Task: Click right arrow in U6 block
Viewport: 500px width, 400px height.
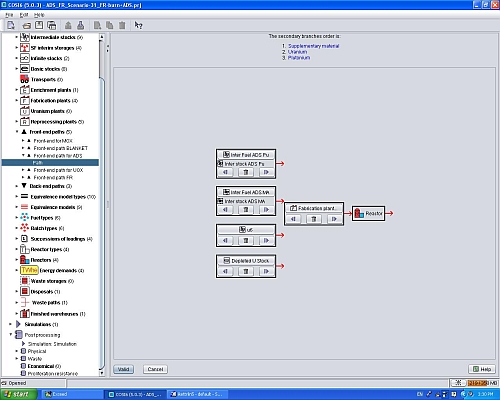Action: [x=266, y=240]
